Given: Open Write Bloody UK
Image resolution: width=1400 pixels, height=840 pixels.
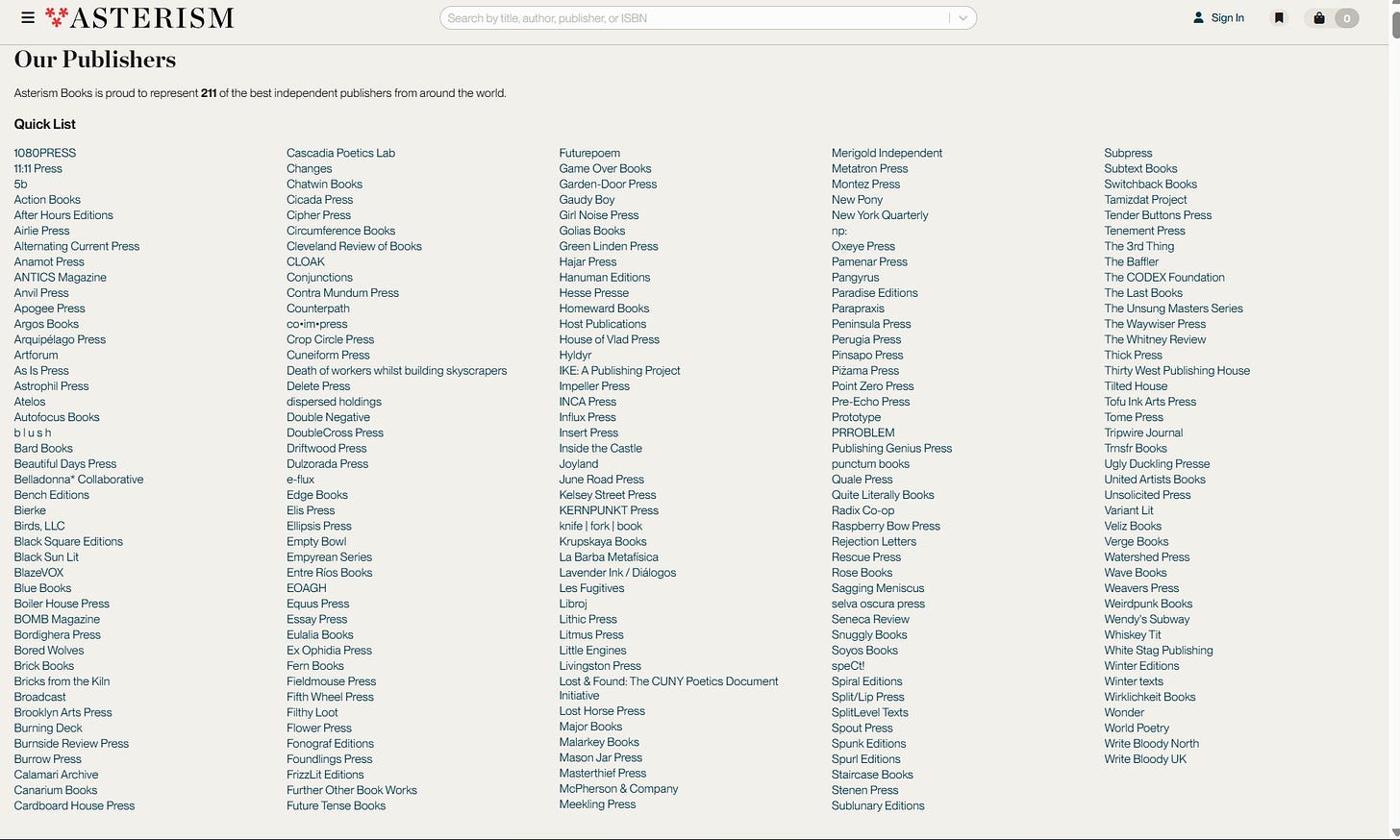Looking at the screenshot, I should pos(1145,758).
